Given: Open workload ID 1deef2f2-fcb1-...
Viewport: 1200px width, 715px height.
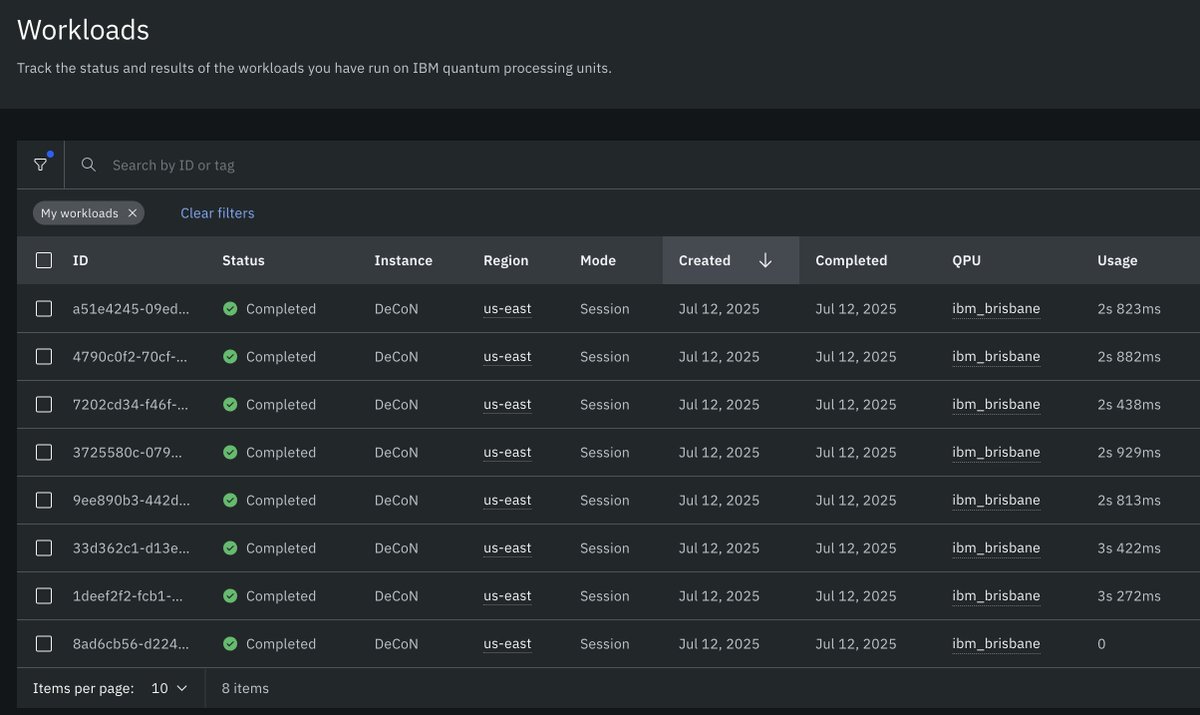Looking at the screenshot, I should [128, 597].
